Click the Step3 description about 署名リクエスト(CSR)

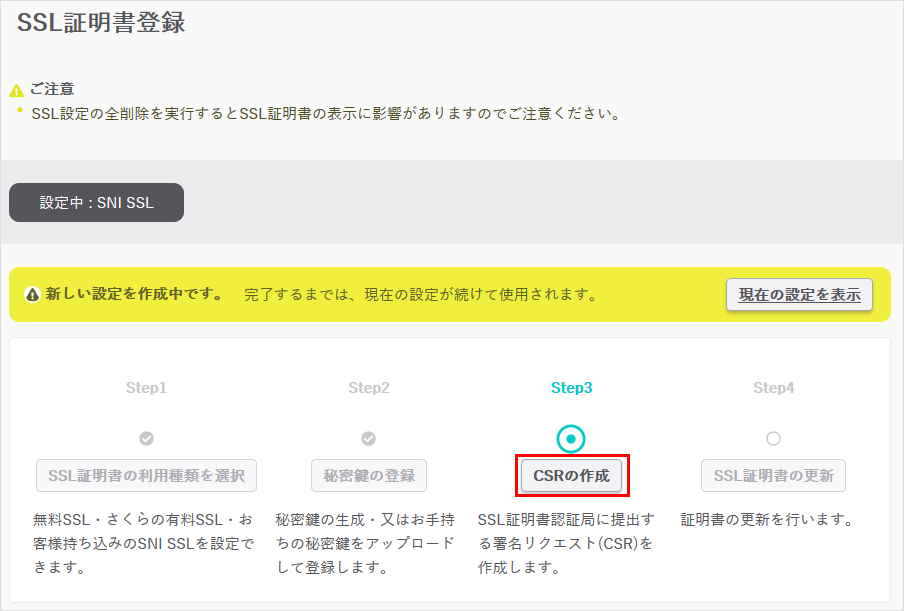(x=565, y=544)
